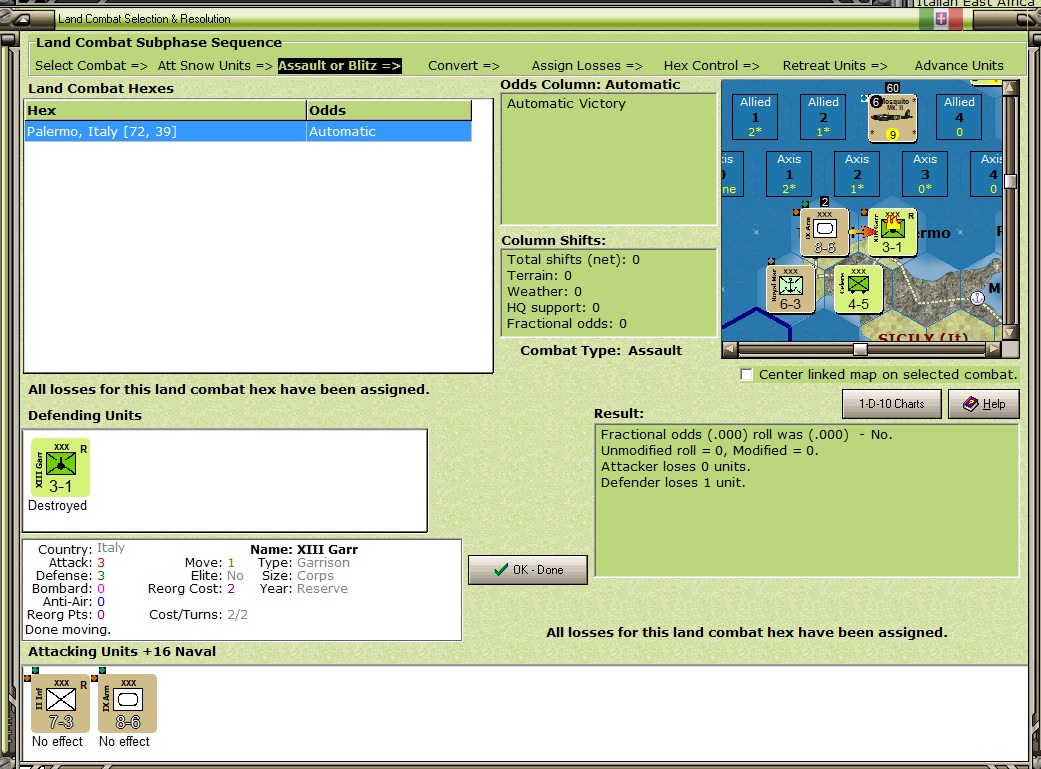
Task: Click the Total shifts (net): 0 line
Action: [573, 260]
